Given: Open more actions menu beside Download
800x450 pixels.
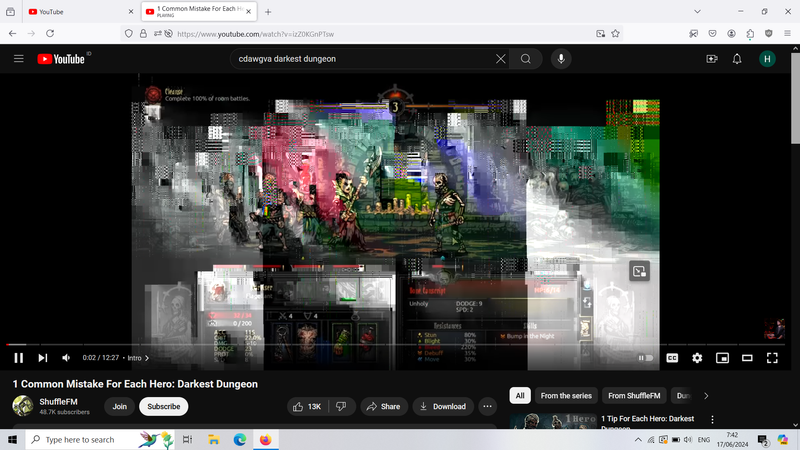Looking at the screenshot, I should (x=487, y=406).
